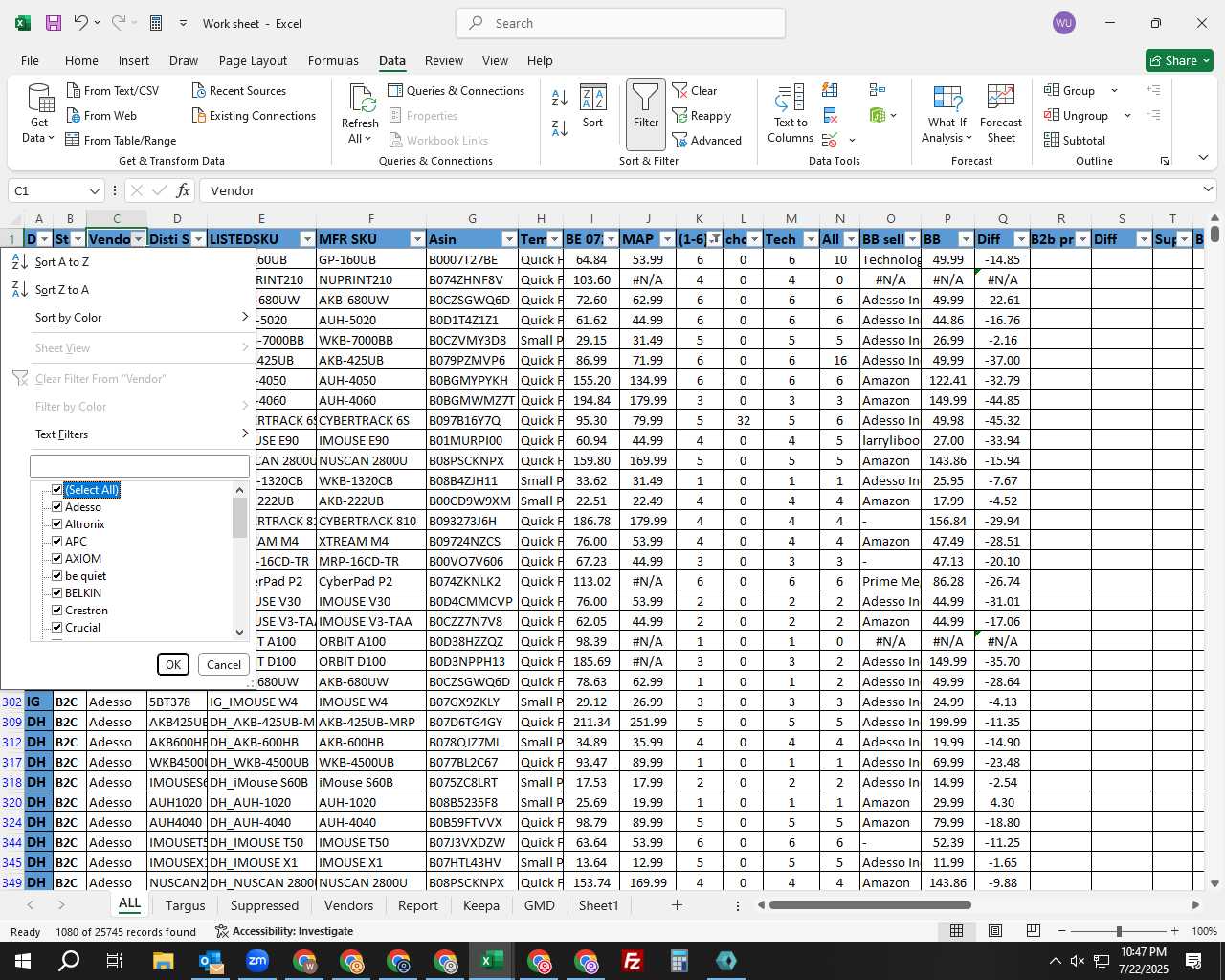The height and width of the screenshot is (980, 1225).
Task: Uncheck APC checkbox
Action: point(57,542)
